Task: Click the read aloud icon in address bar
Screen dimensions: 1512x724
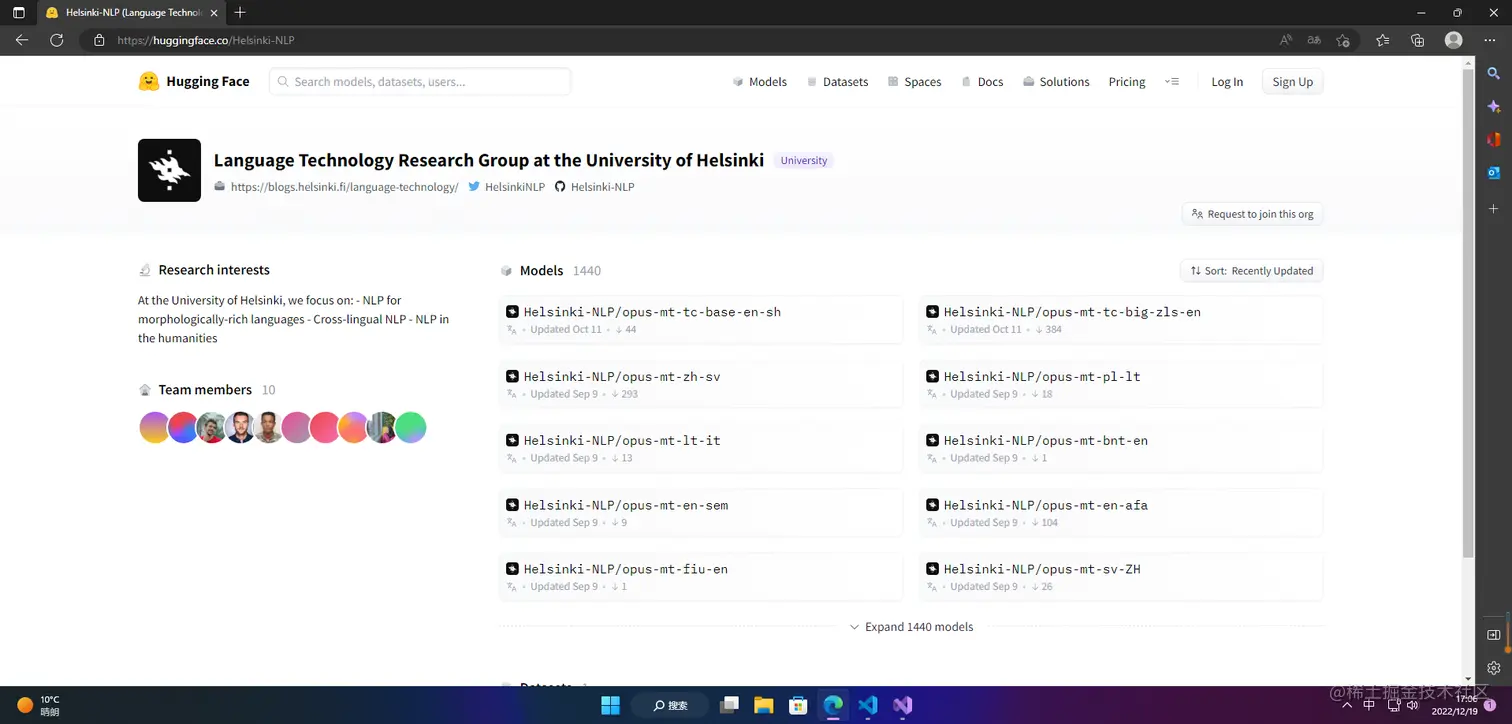Action: pyautogui.click(x=1286, y=40)
